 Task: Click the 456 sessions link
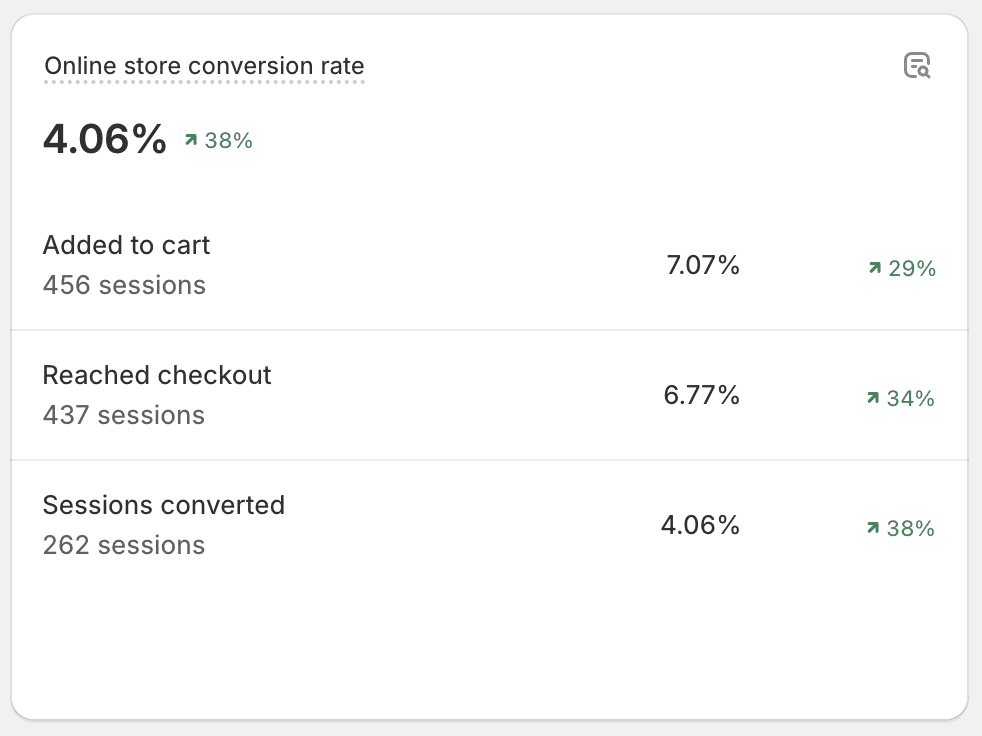123,285
